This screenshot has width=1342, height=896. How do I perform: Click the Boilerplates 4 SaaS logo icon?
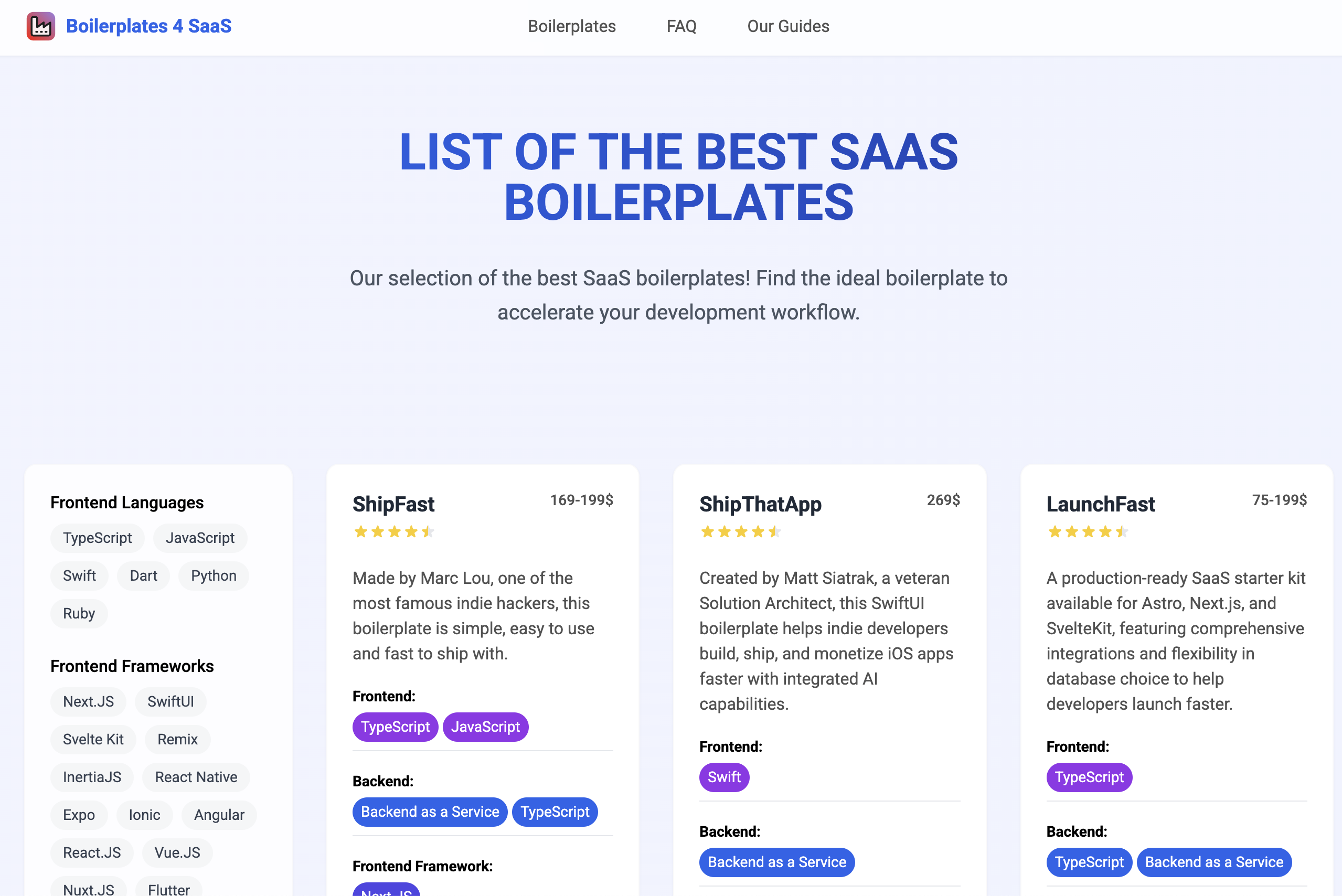pos(40,26)
